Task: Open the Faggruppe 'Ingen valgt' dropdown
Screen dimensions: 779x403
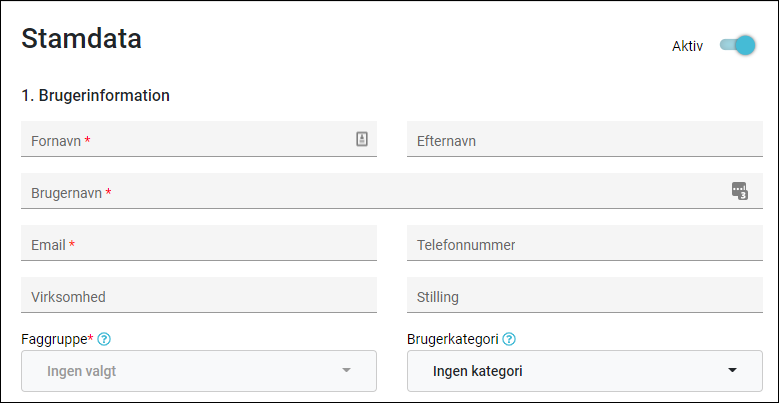Action: [199, 371]
